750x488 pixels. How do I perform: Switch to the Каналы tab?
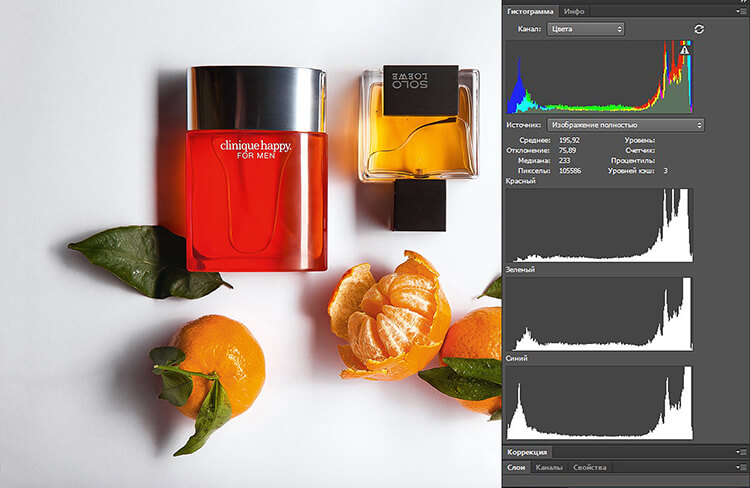click(550, 467)
